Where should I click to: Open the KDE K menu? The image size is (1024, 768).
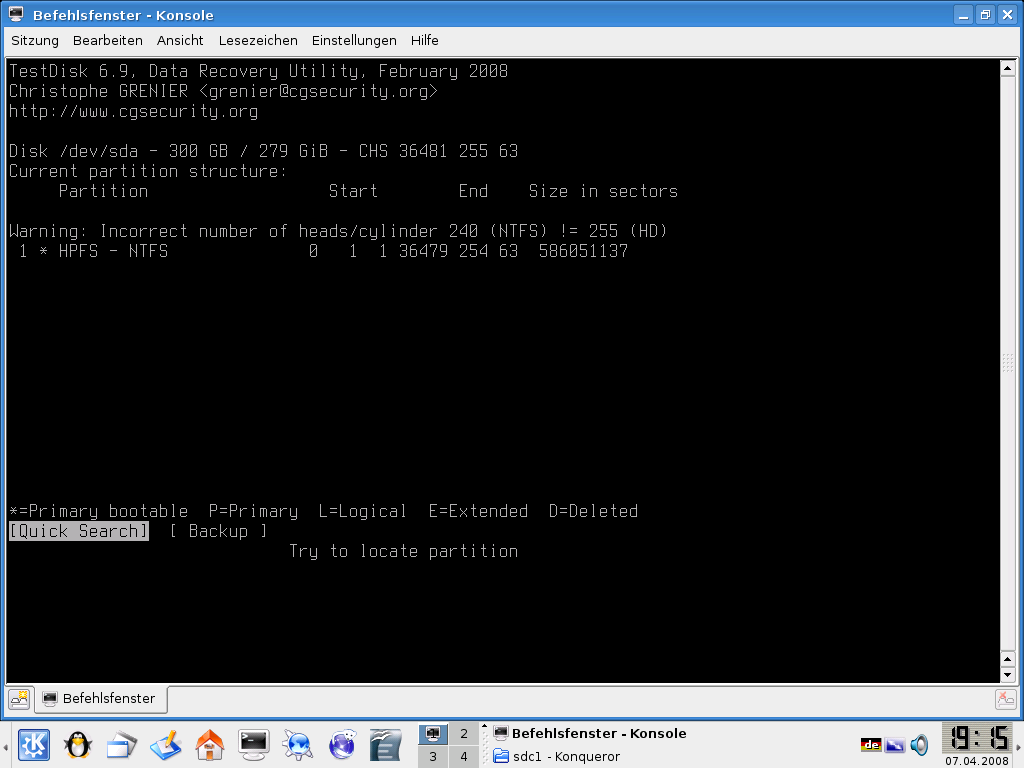tap(33, 744)
